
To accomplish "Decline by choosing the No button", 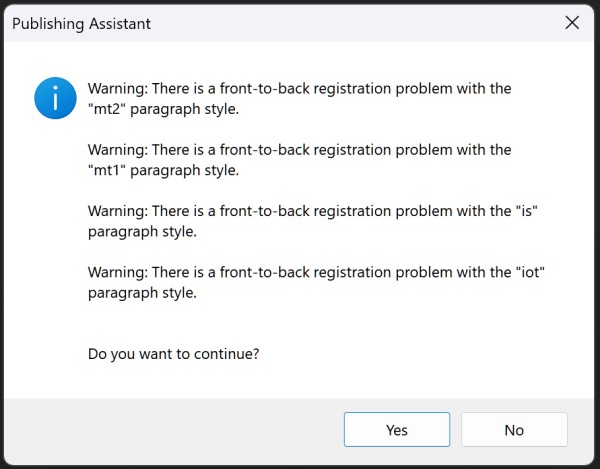I will pyautogui.click(x=514, y=429).
